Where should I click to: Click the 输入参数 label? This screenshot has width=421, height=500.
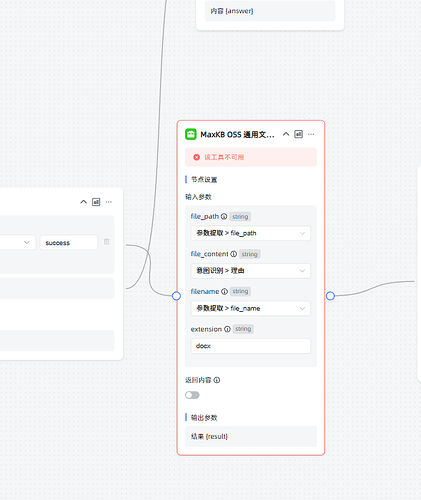(198, 197)
